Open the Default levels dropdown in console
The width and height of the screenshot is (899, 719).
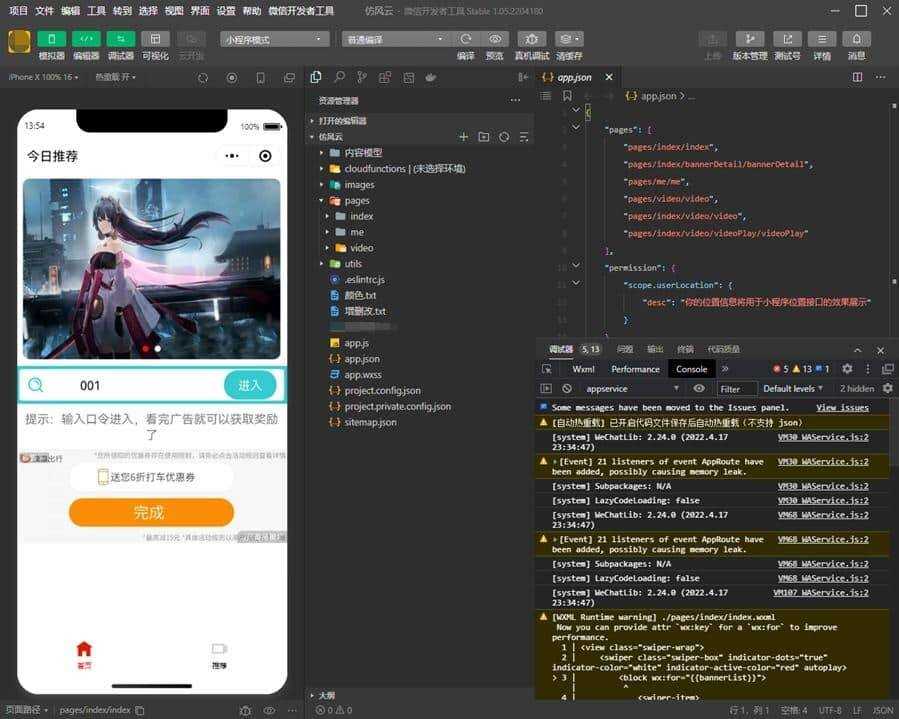click(x=794, y=388)
